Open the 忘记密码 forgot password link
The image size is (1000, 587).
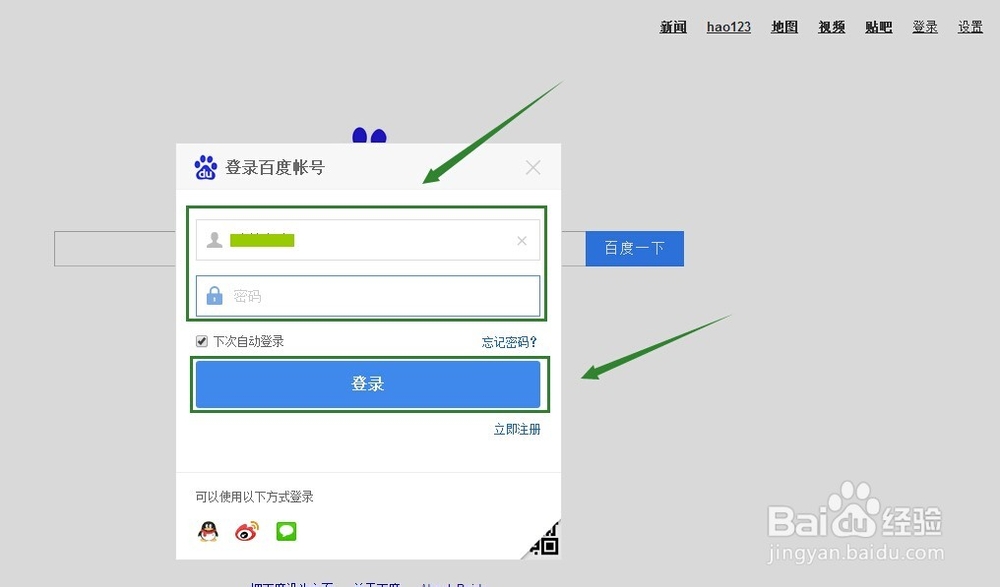click(508, 341)
